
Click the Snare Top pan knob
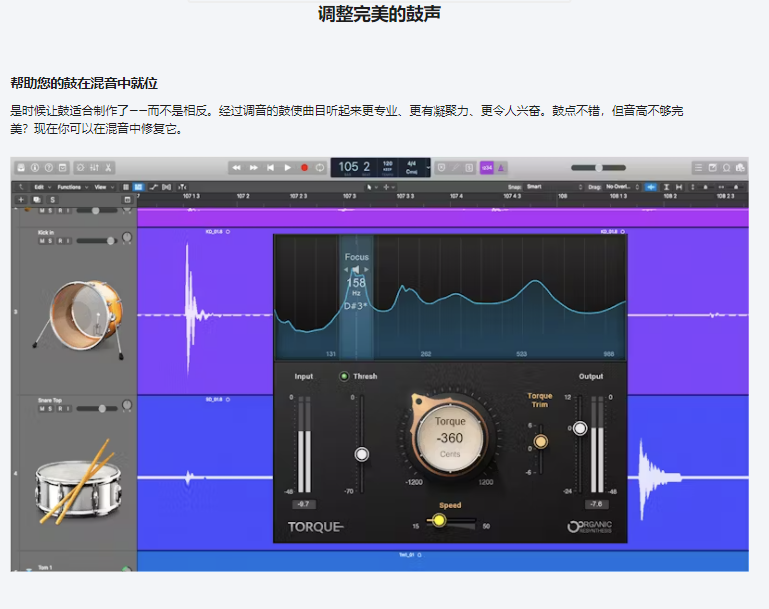[127, 405]
